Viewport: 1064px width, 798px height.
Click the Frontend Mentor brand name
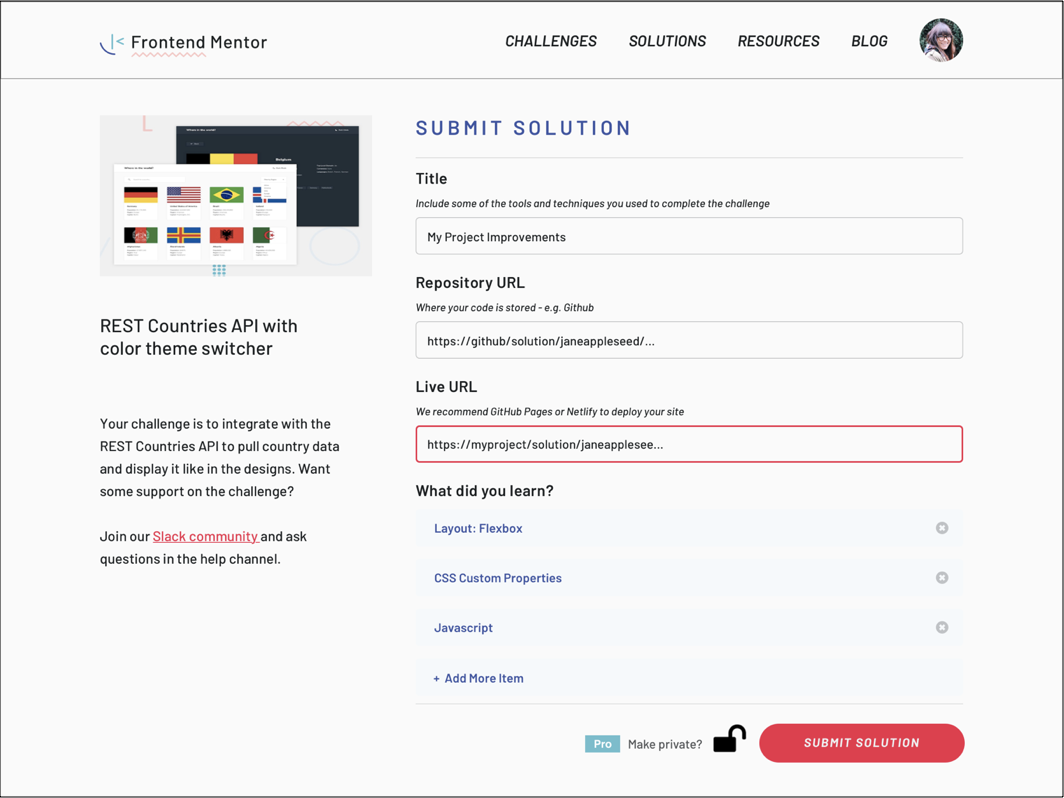[x=199, y=43]
